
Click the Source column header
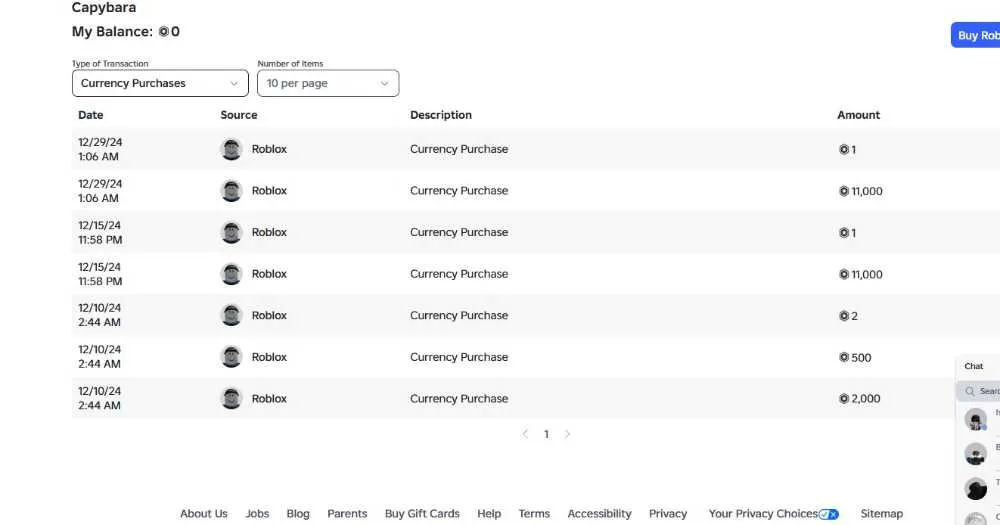[239, 115]
